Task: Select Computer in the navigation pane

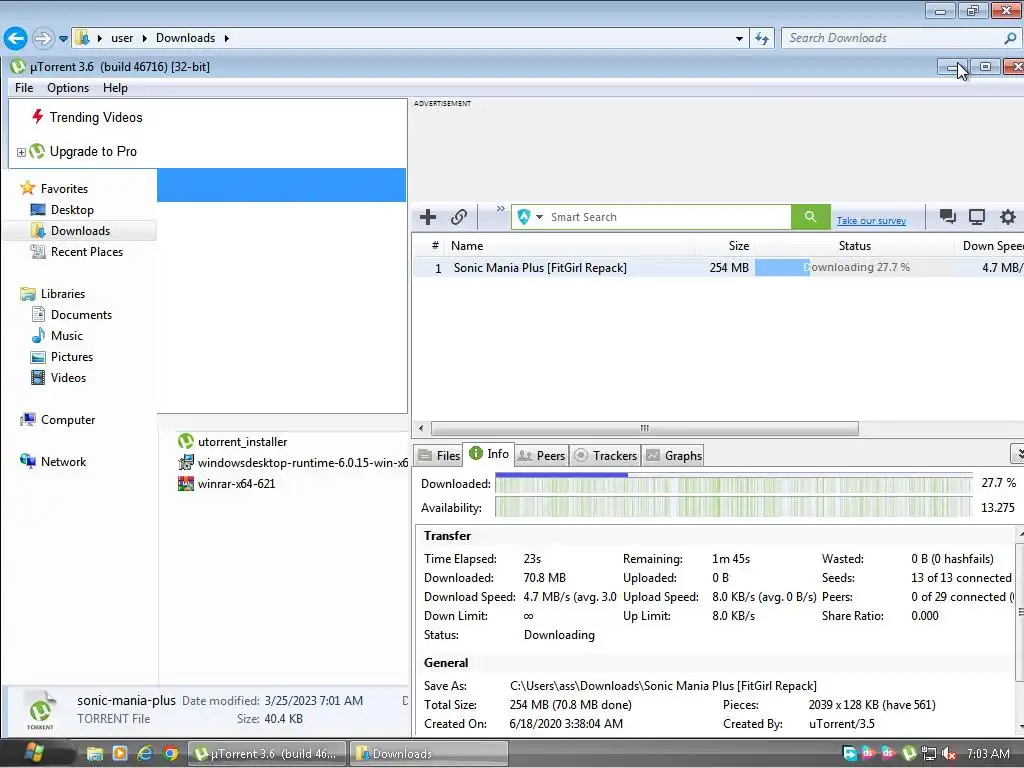Action: click(68, 420)
